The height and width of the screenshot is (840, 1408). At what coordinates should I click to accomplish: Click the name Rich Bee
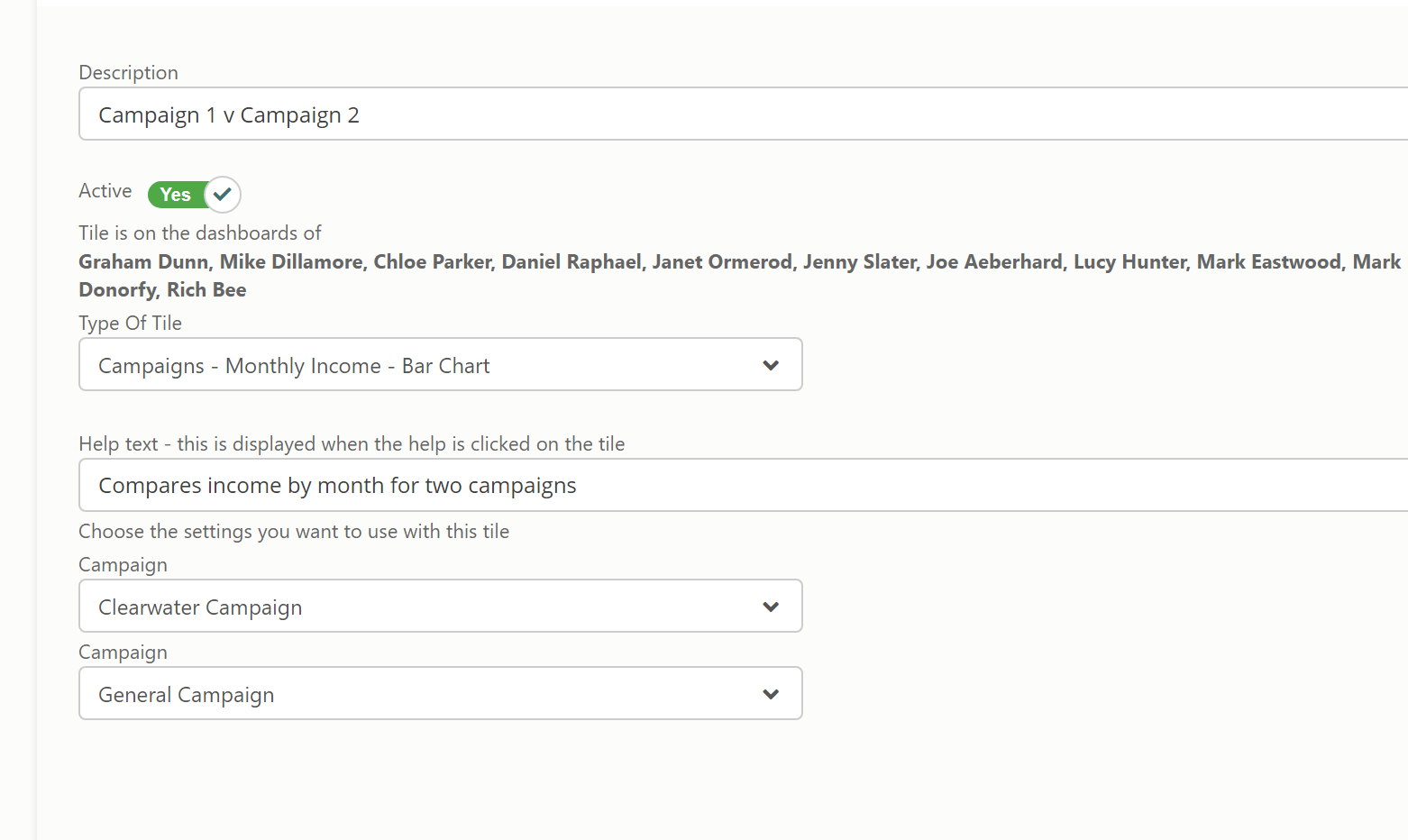coord(206,290)
